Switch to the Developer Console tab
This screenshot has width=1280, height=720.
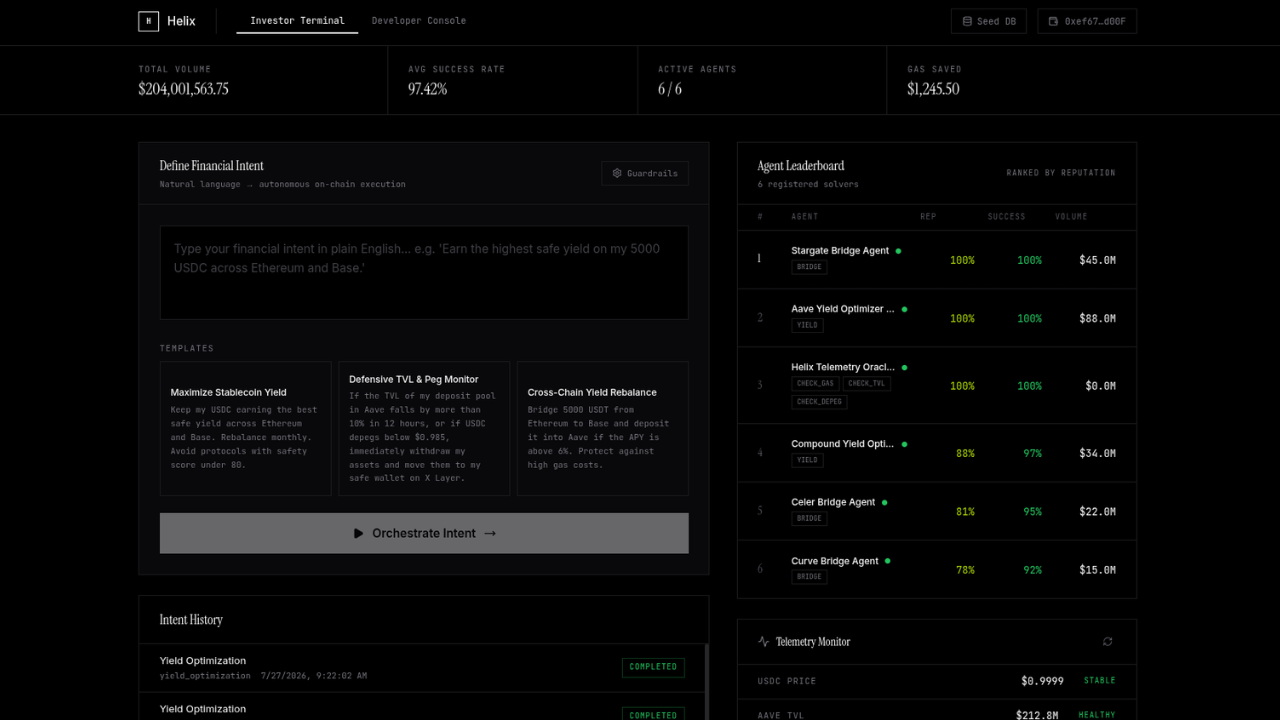coord(418,21)
